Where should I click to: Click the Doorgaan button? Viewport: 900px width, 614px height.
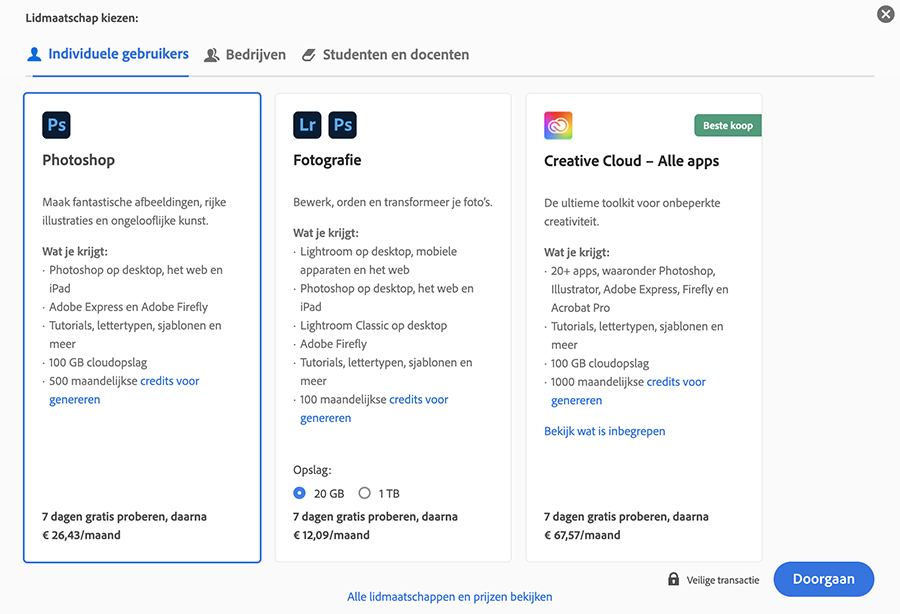tap(824, 579)
